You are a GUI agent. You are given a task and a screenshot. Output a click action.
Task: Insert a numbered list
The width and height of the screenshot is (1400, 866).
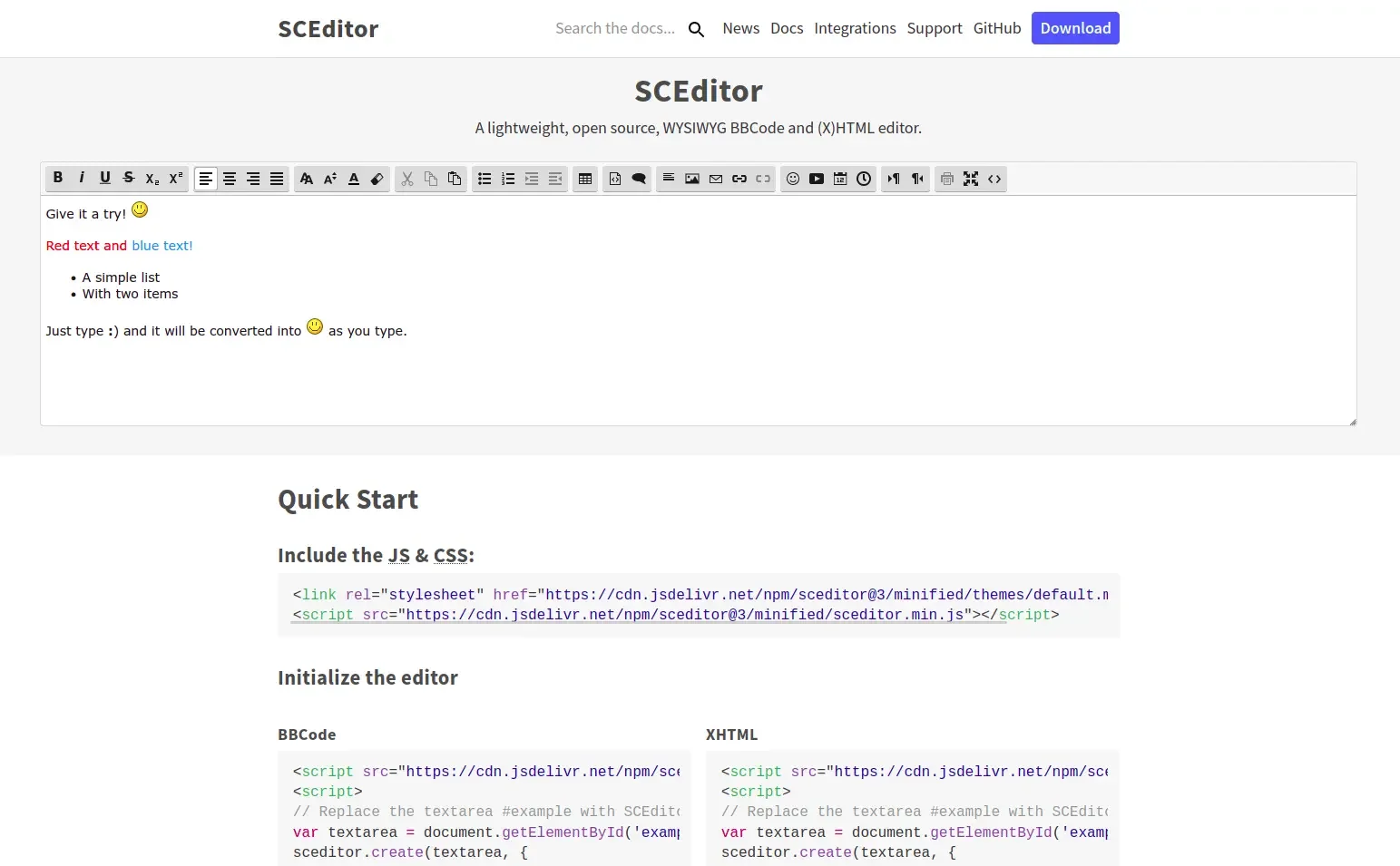[x=508, y=179]
